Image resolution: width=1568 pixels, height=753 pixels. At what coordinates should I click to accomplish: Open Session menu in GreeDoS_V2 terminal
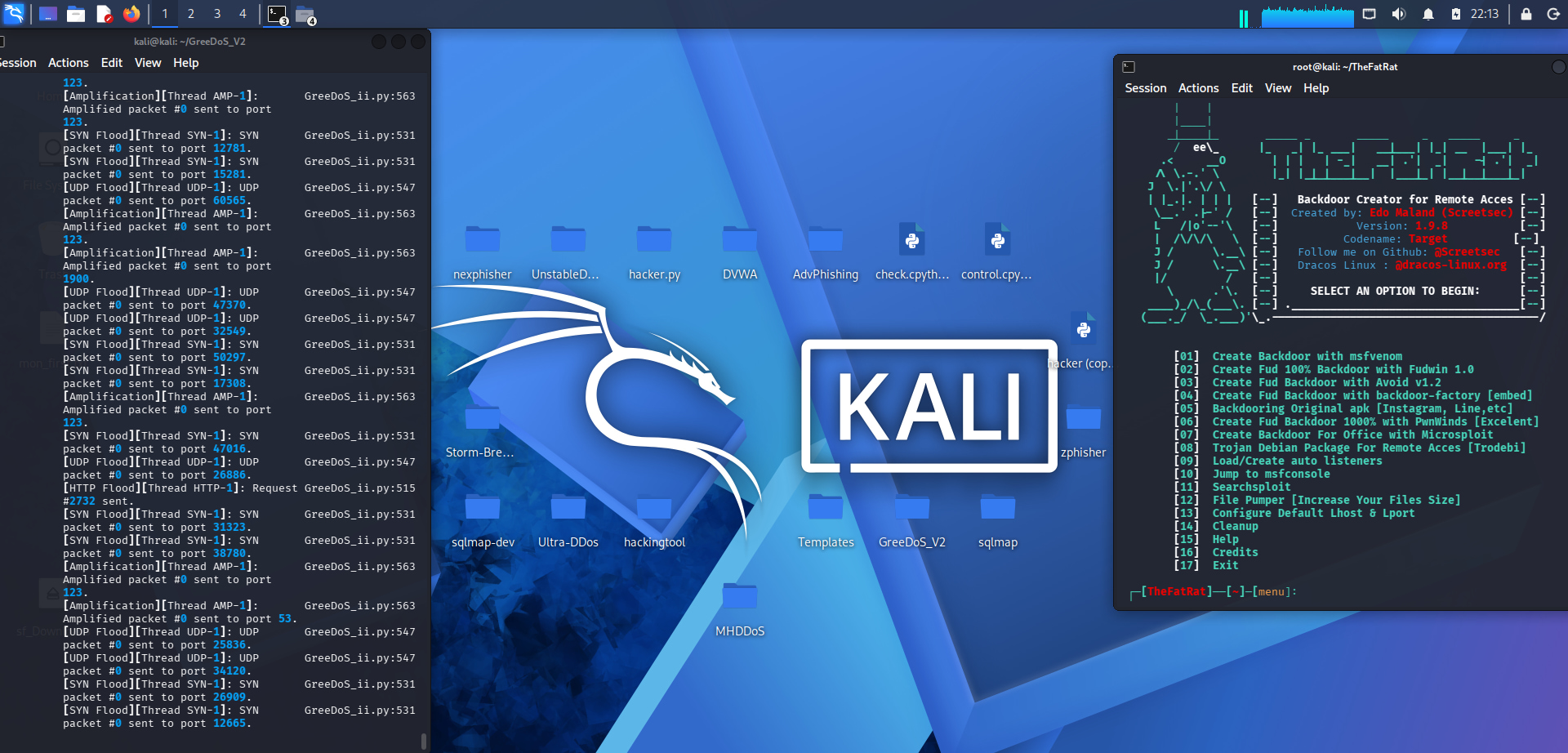[17, 63]
